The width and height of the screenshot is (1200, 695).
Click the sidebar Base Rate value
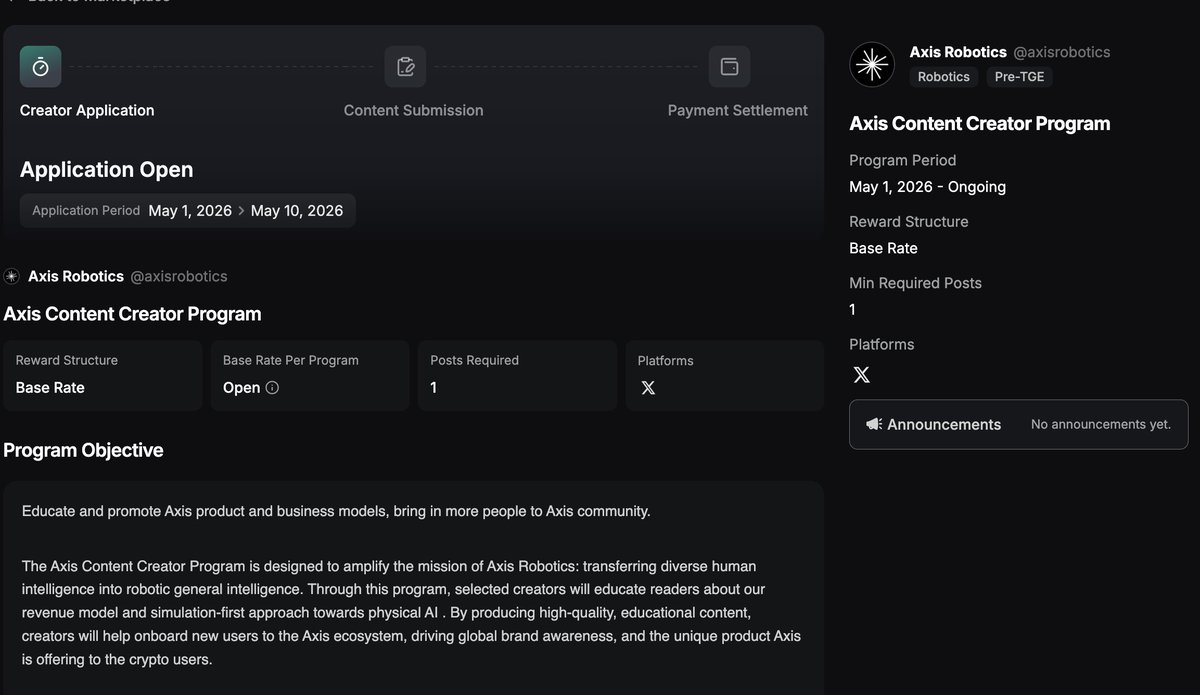[x=883, y=248]
